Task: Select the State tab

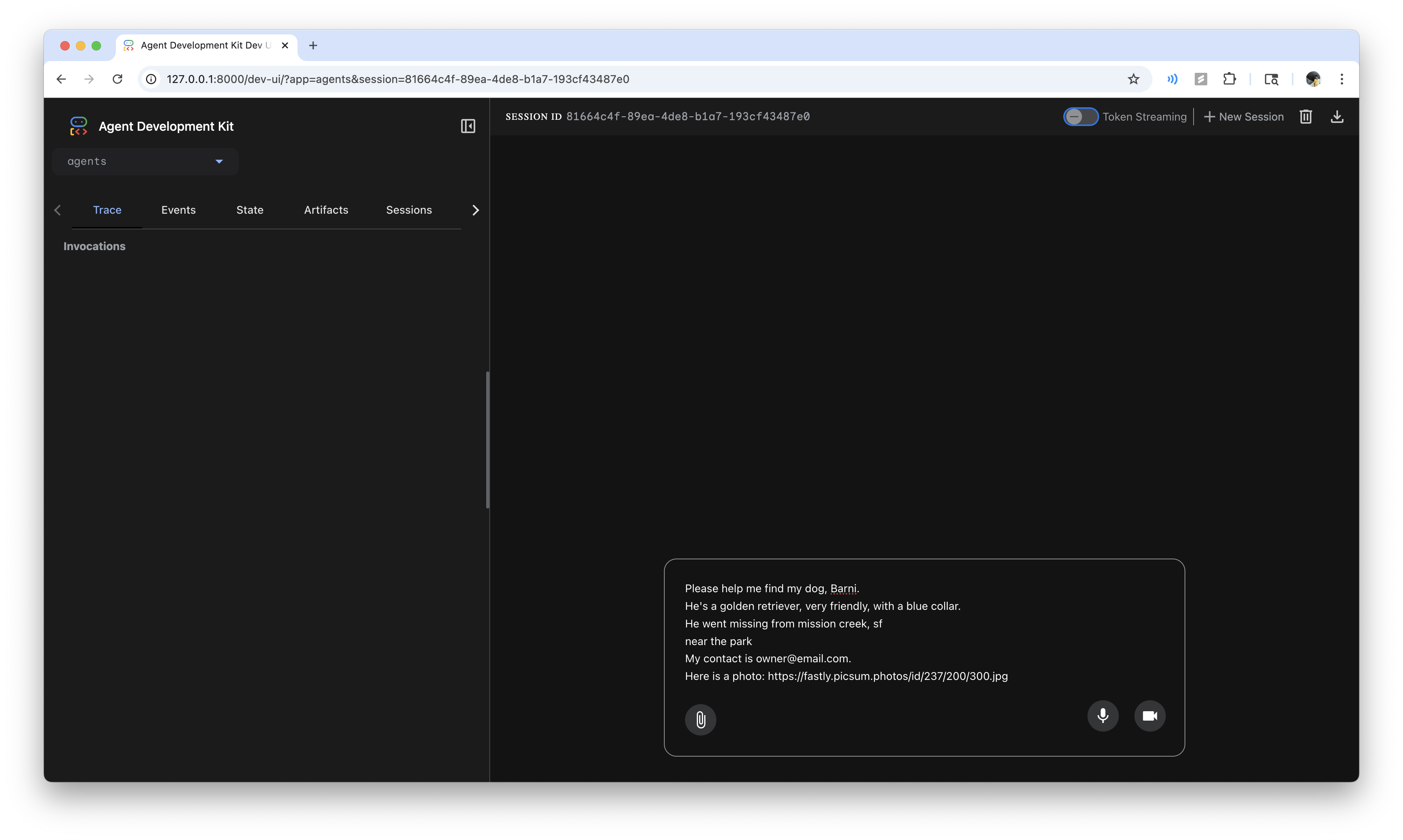Action: pyautogui.click(x=250, y=210)
